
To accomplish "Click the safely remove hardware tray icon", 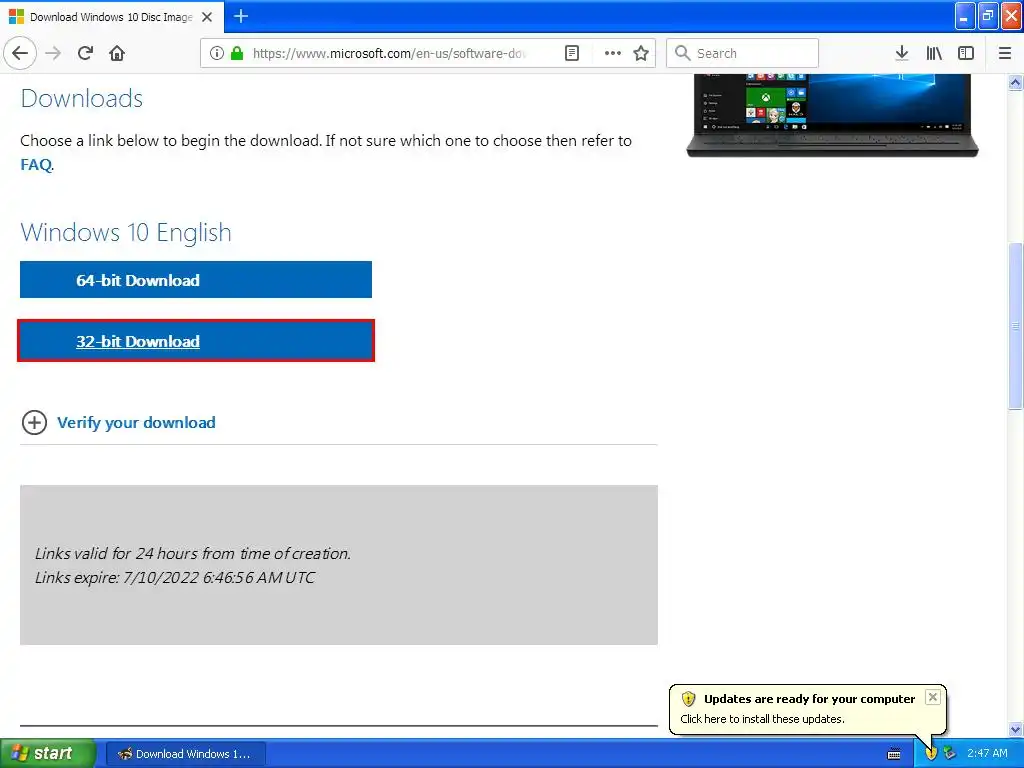I will pos(949,754).
